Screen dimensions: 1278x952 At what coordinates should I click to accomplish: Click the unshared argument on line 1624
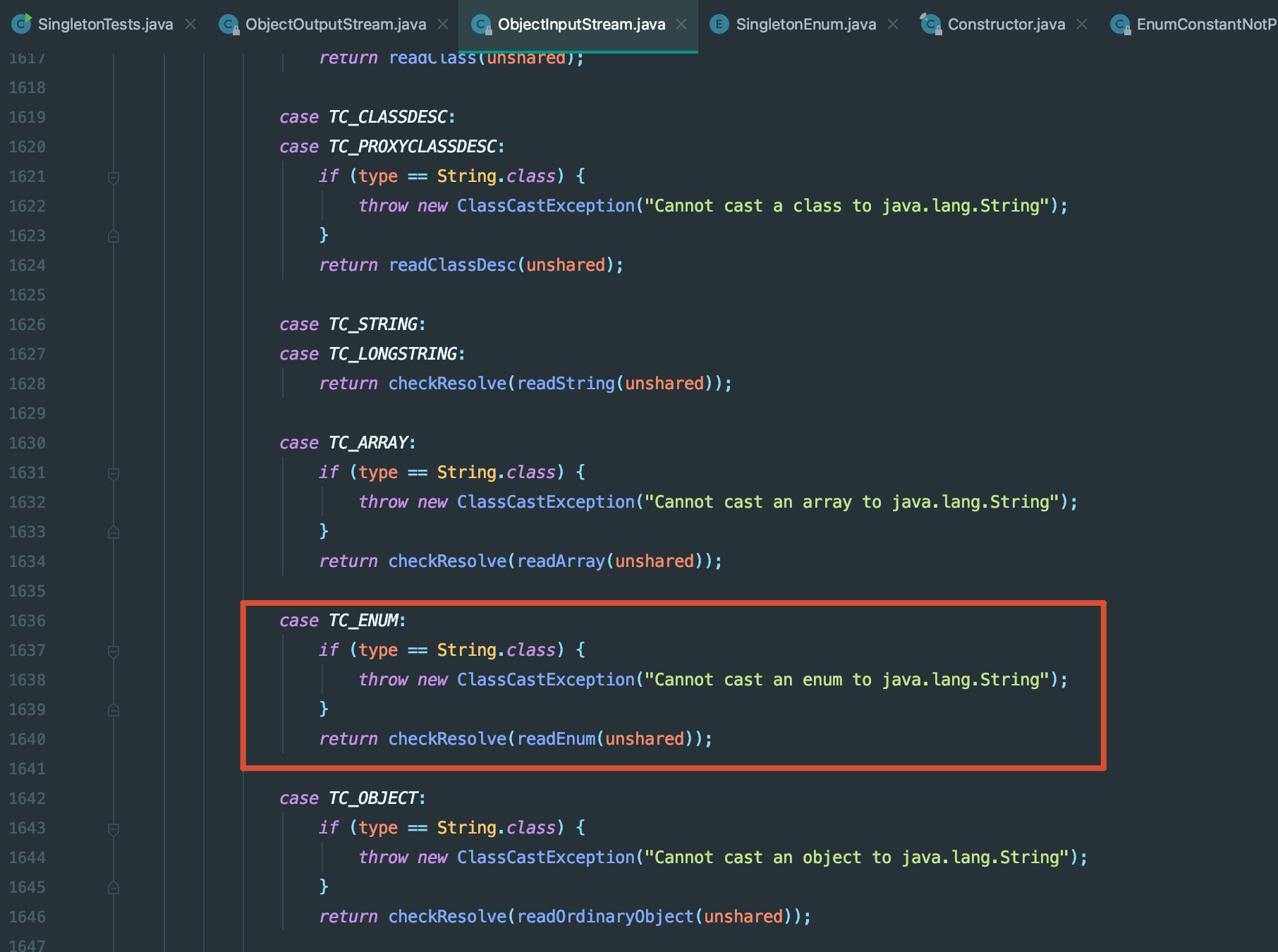(x=566, y=265)
